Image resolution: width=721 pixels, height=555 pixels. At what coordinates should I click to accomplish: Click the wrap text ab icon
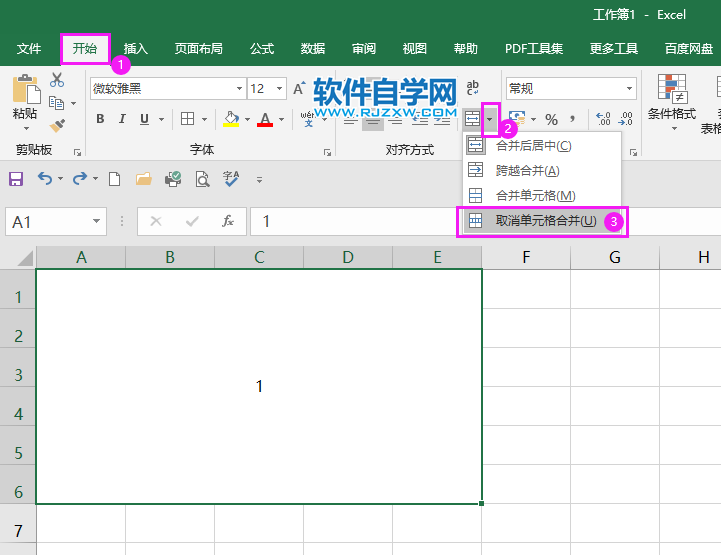pos(472,87)
